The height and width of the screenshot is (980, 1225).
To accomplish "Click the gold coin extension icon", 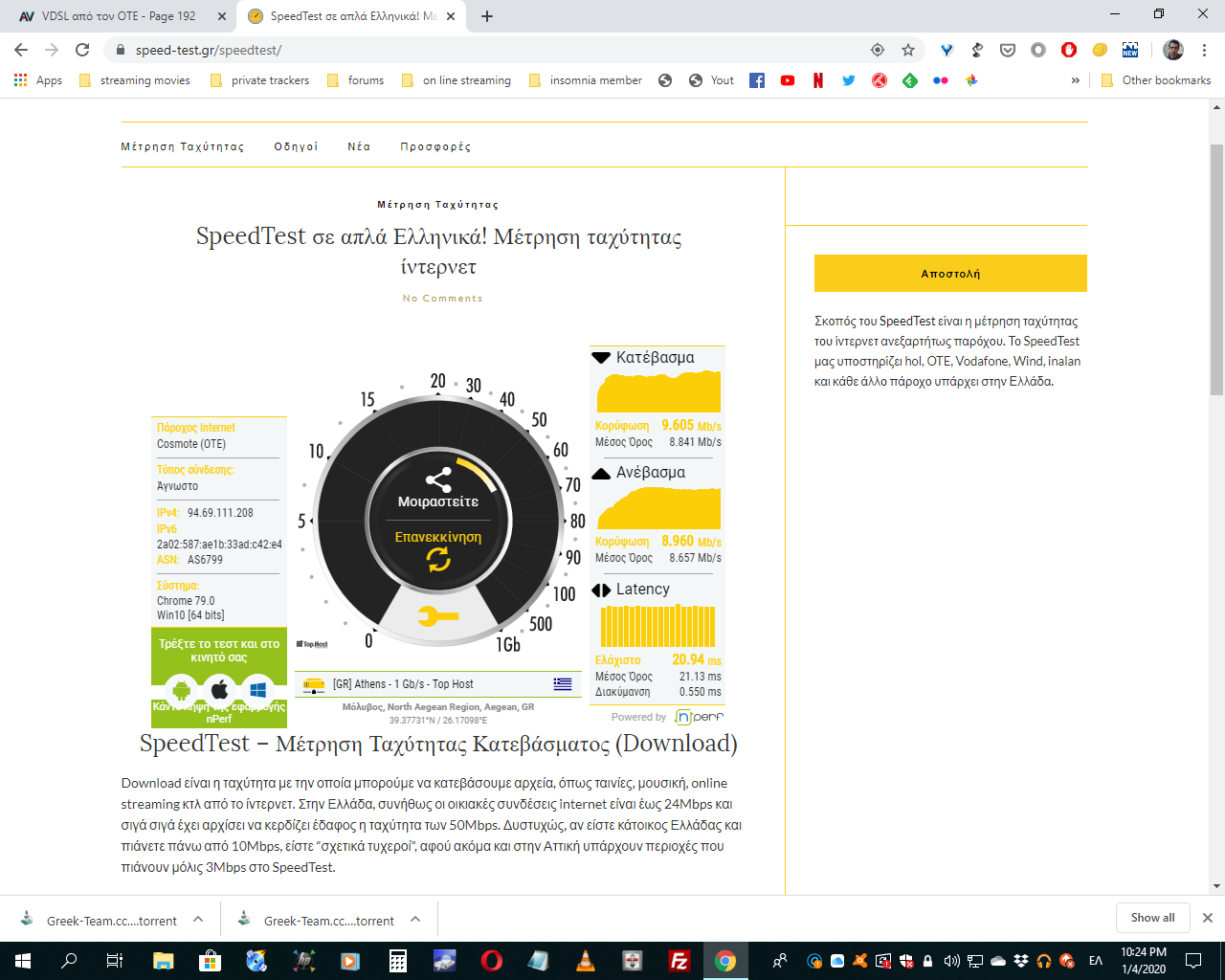I will click(x=1100, y=50).
